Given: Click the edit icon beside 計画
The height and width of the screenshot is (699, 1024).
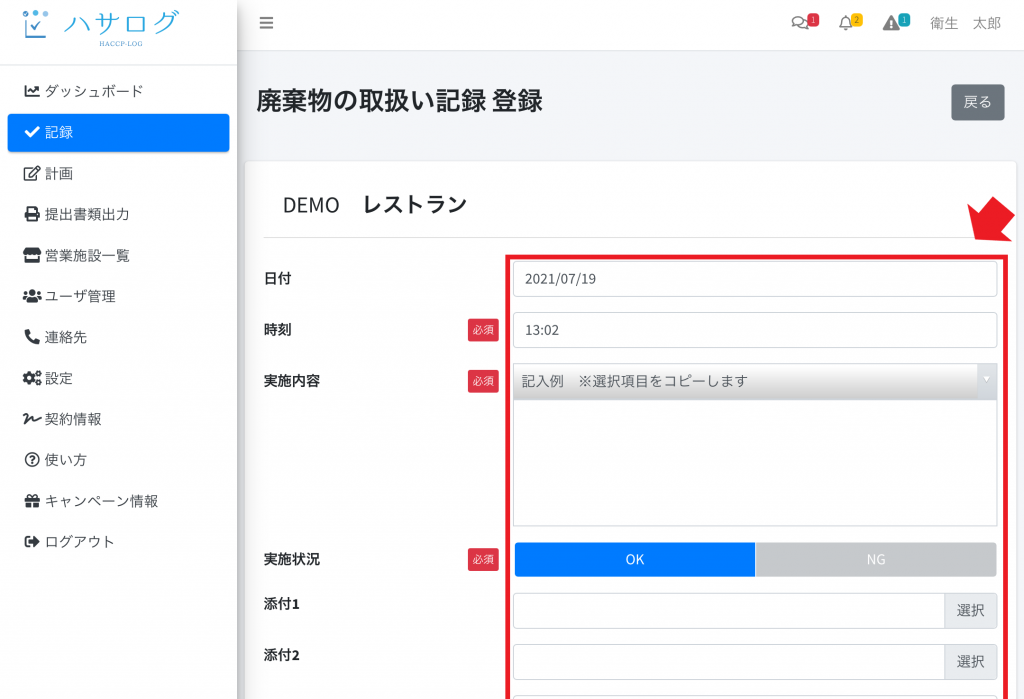Looking at the screenshot, I should point(31,173).
